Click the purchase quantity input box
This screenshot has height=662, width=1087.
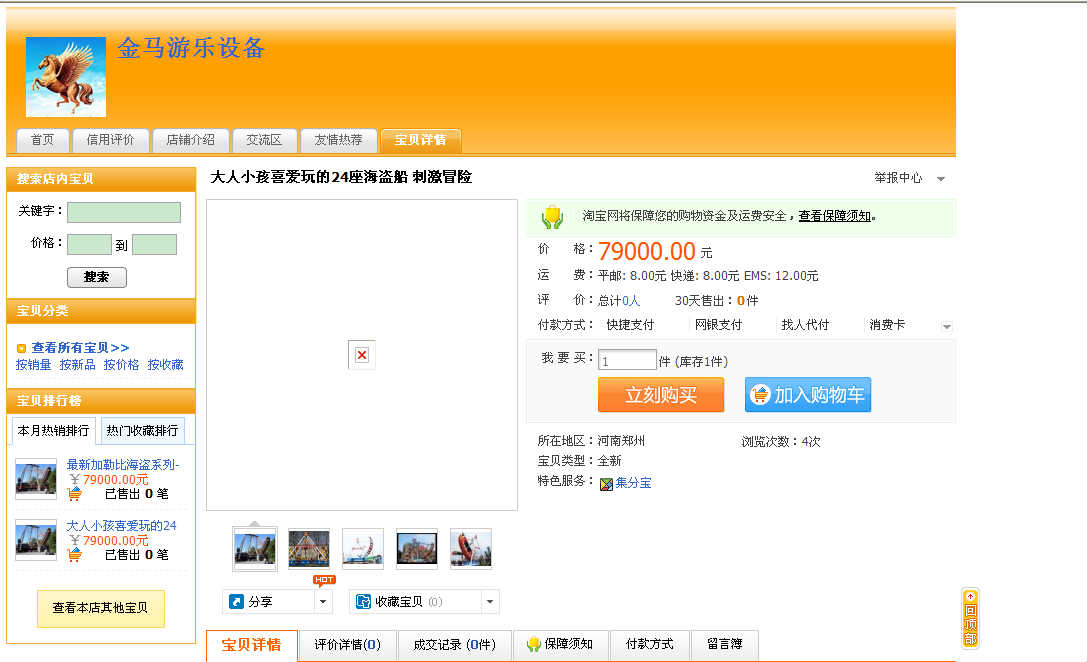pyautogui.click(x=627, y=361)
